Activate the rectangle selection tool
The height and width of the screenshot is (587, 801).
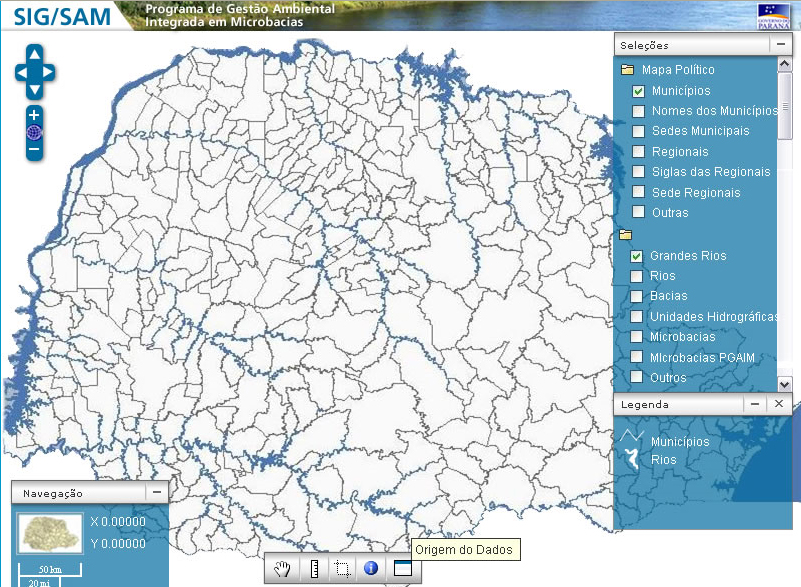tap(341, 569)
